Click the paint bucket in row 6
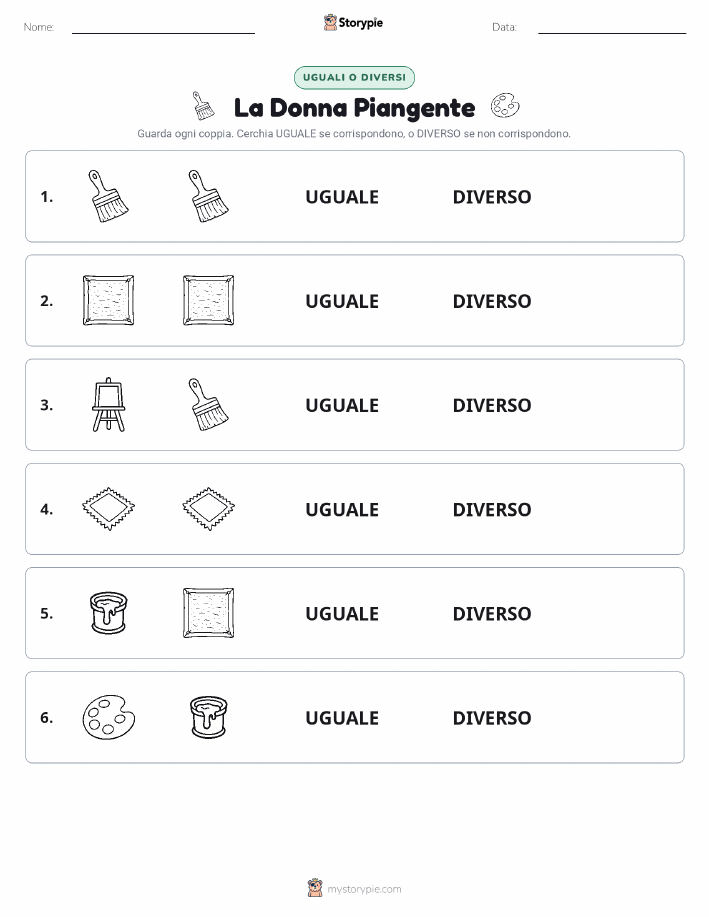The height and width of the screenshot is (917, 709). tap(208, 717)
